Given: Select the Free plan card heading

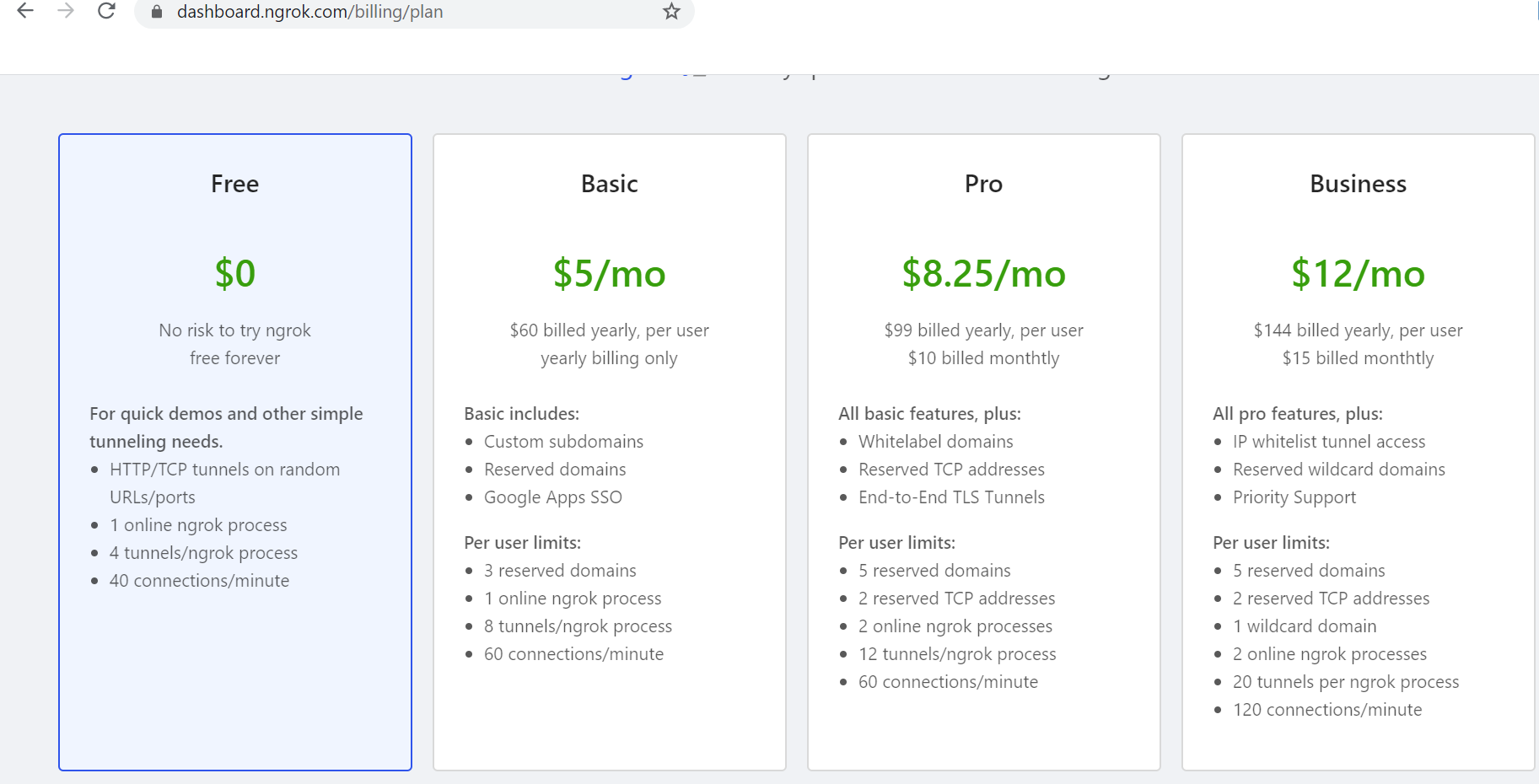Looking at the screenshot, I should coord(235,184).
